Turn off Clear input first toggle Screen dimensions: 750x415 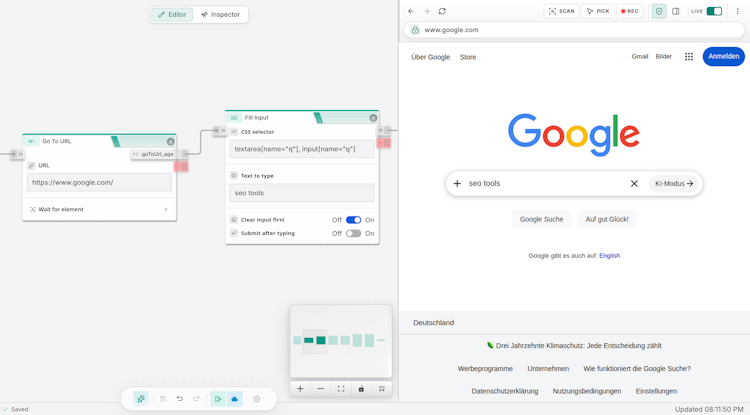point(353,220)
